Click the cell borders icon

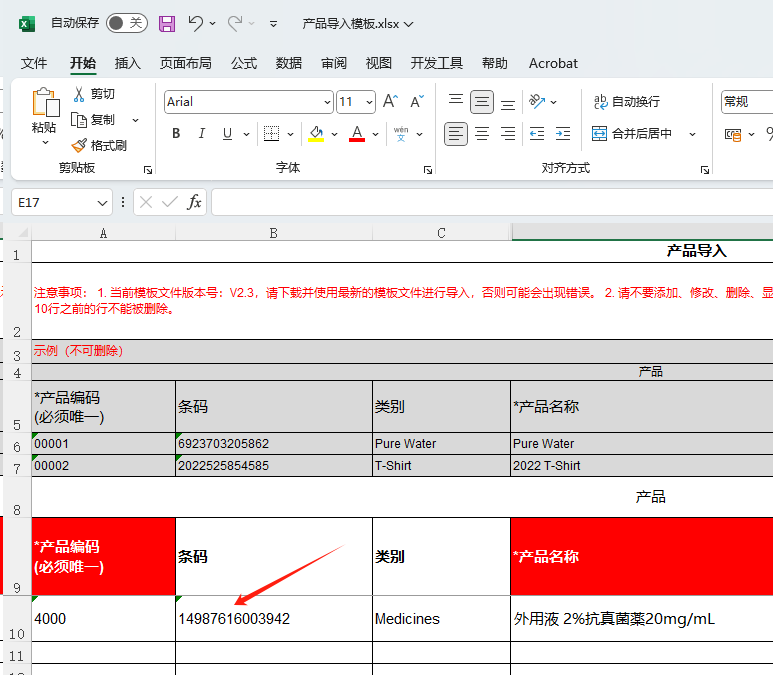click(x=271, y=134)
